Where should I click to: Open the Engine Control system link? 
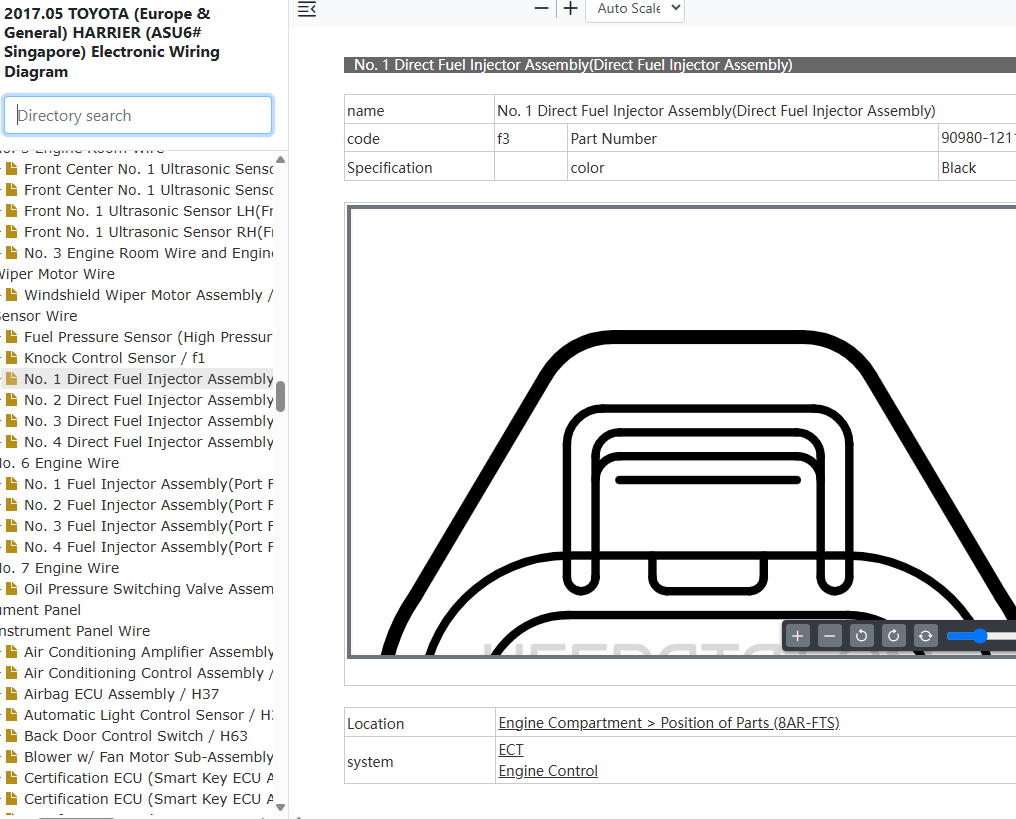click(x=548, y=770)
